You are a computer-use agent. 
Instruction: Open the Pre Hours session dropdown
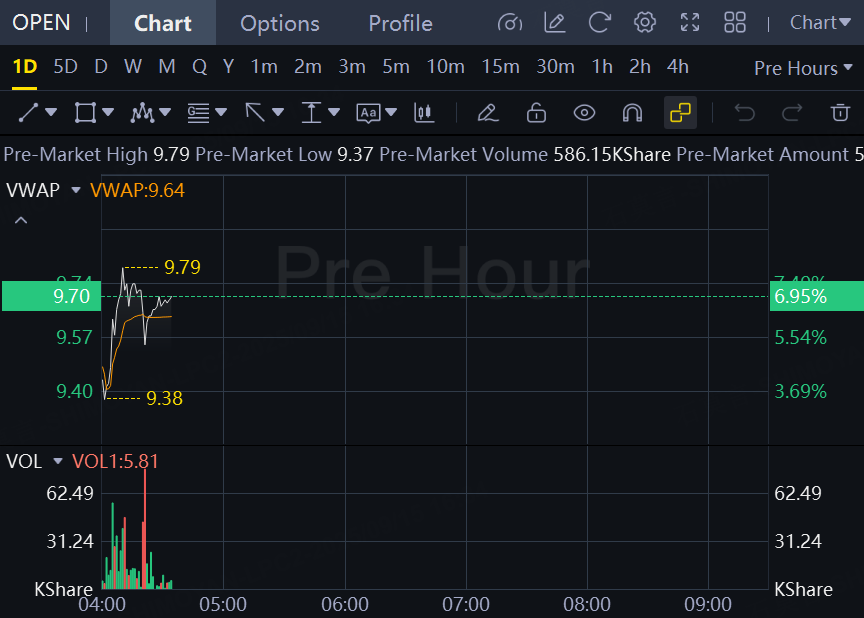click(803, 68)
